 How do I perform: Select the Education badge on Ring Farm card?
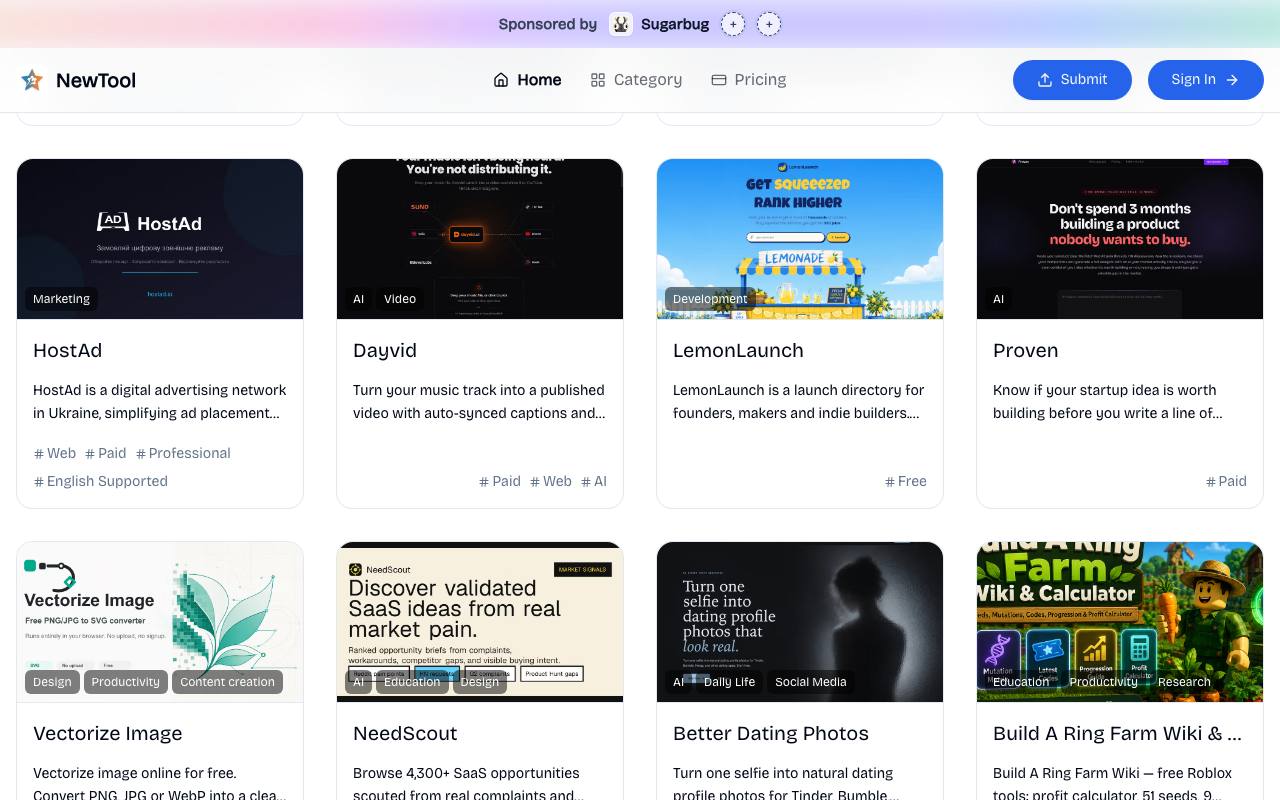coord(1021,682)
